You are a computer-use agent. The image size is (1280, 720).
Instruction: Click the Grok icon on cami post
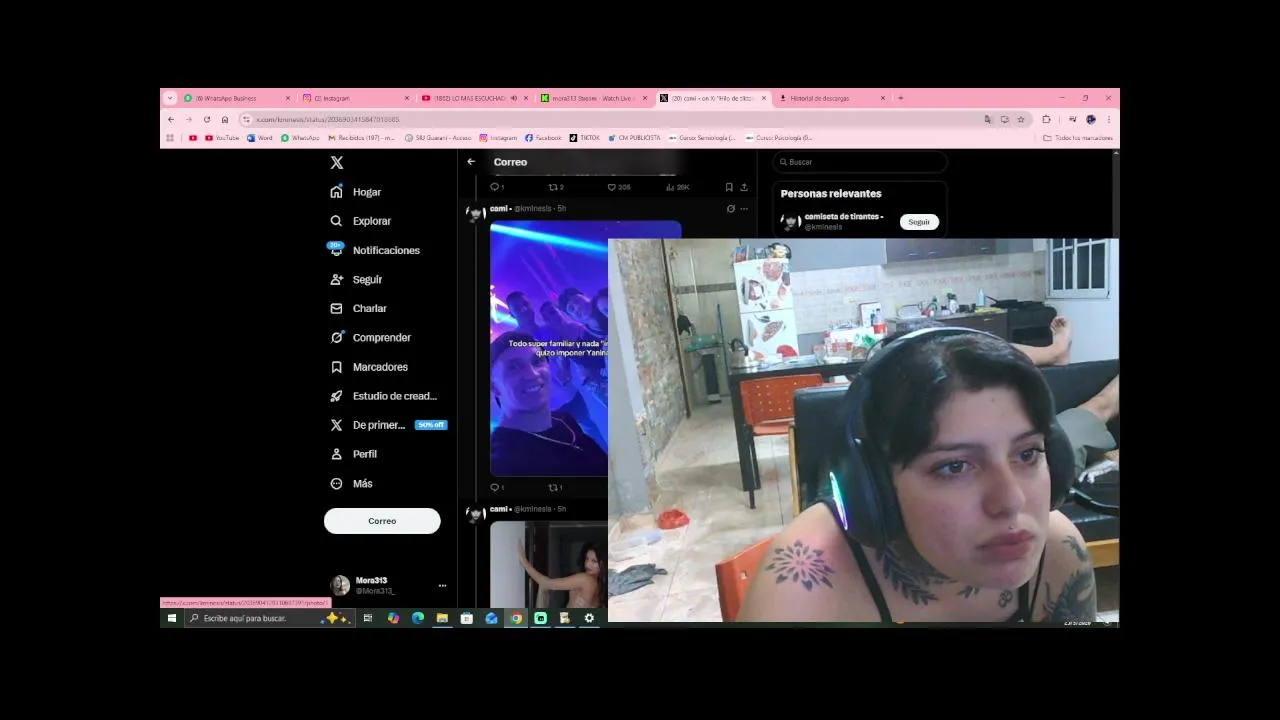point(730,209)
